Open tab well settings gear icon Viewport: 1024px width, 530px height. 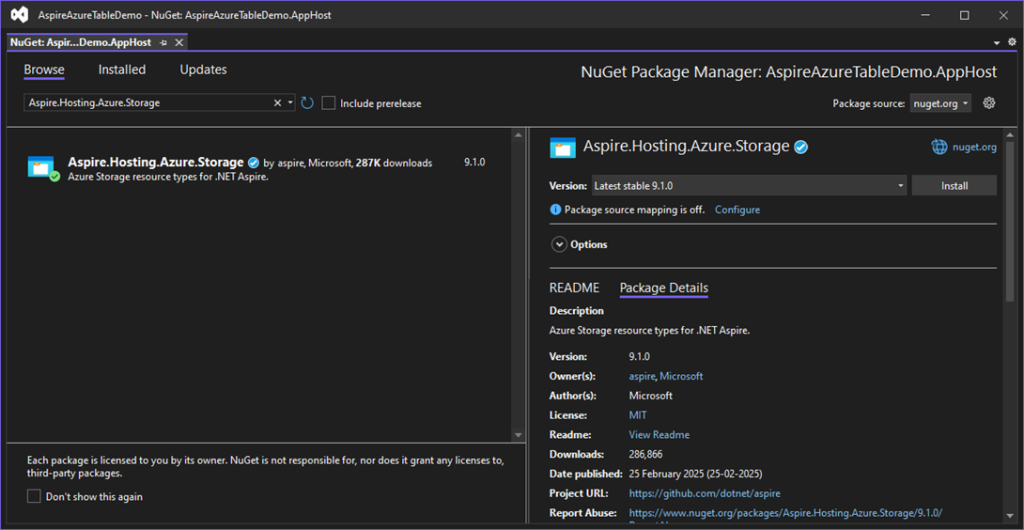1012,42
